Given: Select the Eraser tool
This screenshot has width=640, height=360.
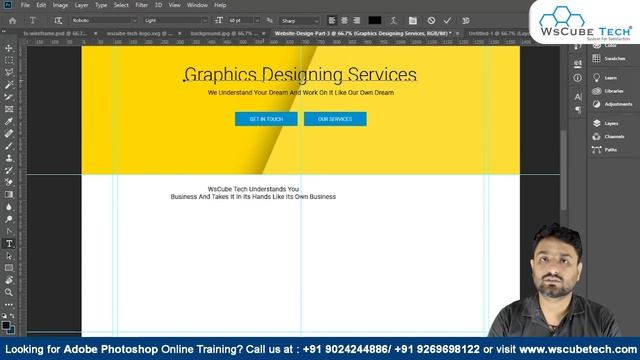Looking at the screenshot, I should pyautogui.click(x=9, y=182).
